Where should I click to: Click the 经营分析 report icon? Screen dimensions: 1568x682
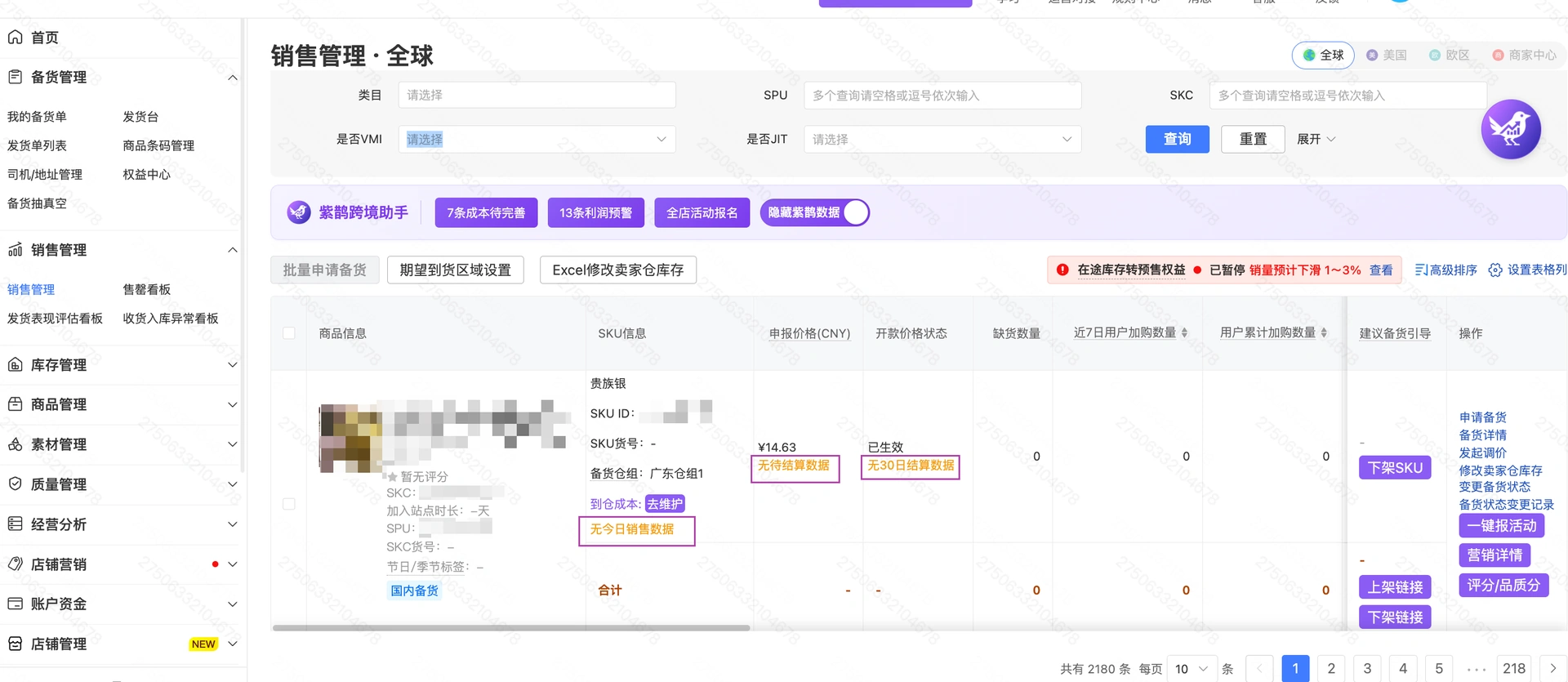pos(15,524)
